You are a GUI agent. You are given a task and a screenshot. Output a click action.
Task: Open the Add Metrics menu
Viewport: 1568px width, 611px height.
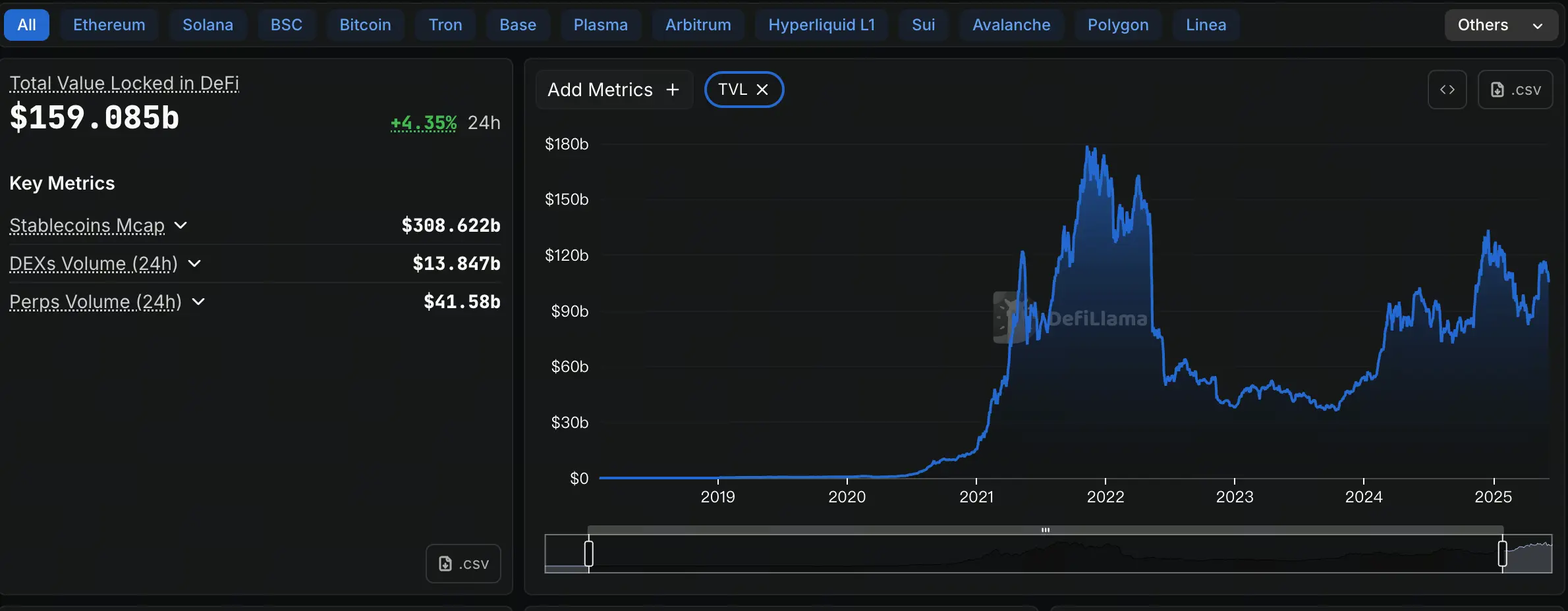pos(614,90)
